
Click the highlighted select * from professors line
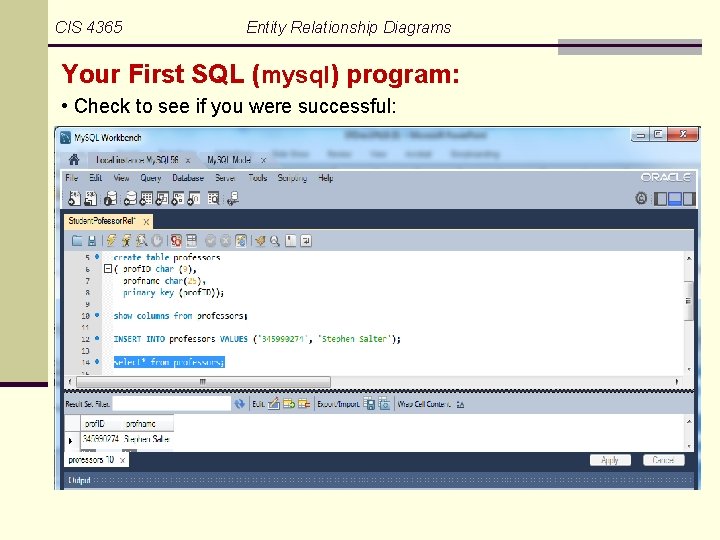(x=169, y=362)
